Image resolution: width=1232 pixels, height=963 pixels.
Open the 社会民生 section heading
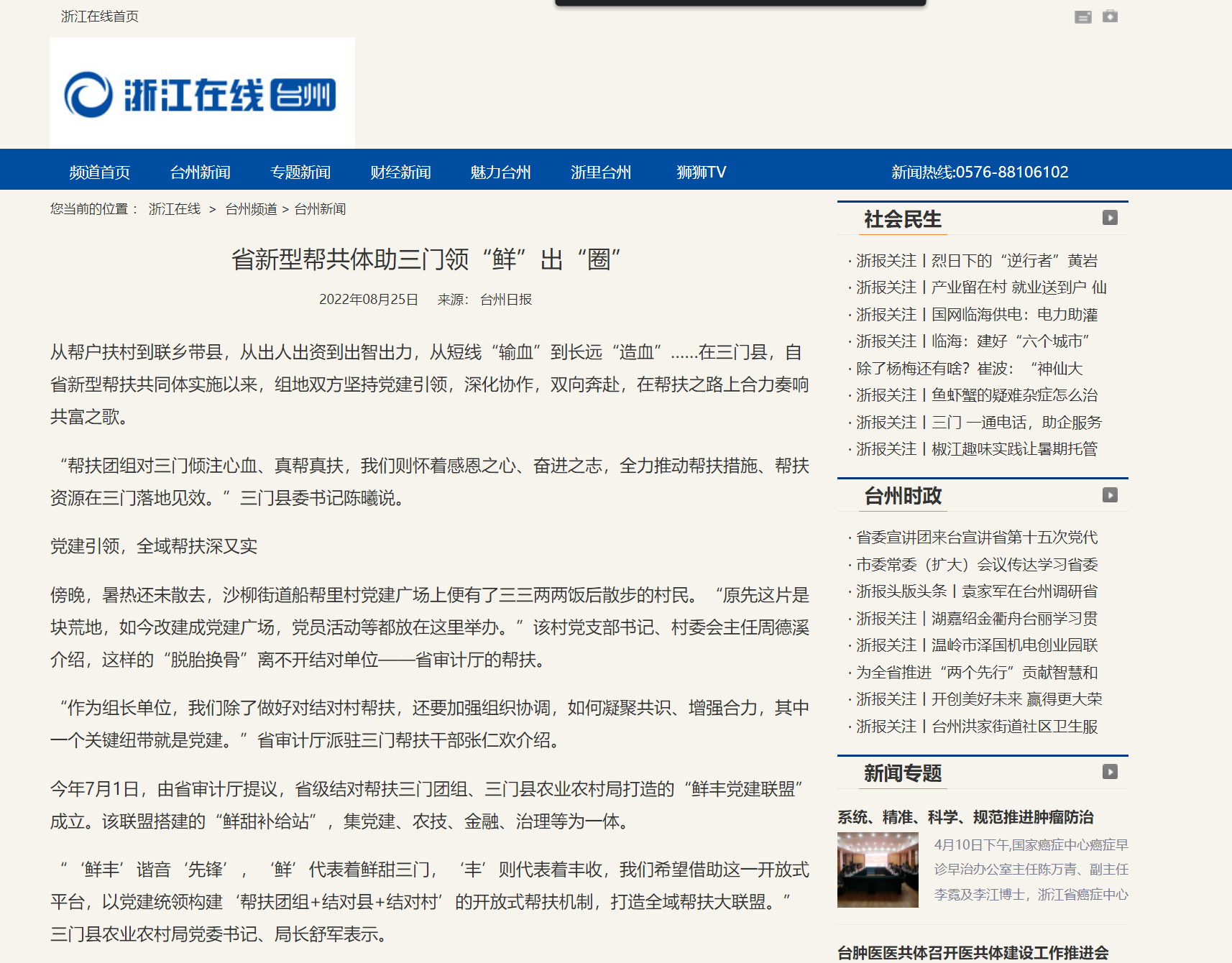(903, 219)
